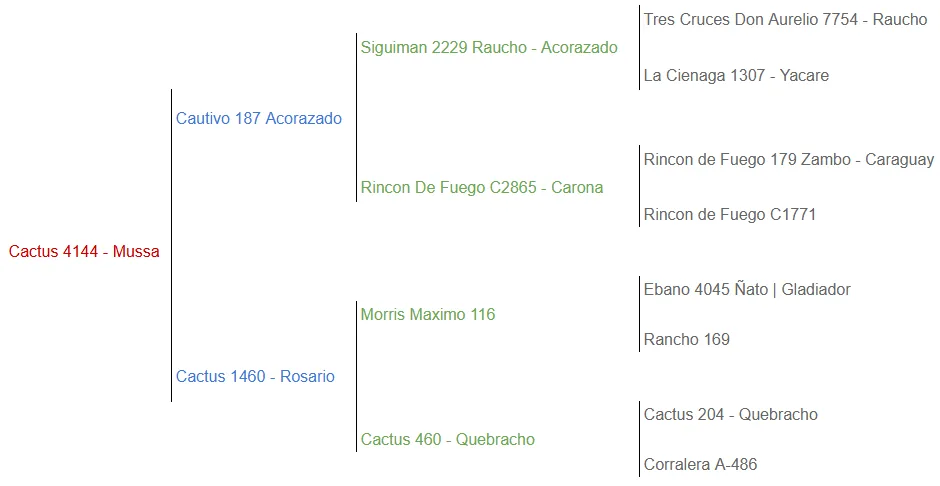The image size is (940, 486).
Task: Click the Rincon de Fuego C1771 ancestor
Action: pyautogui.click(x=730, y=215)
